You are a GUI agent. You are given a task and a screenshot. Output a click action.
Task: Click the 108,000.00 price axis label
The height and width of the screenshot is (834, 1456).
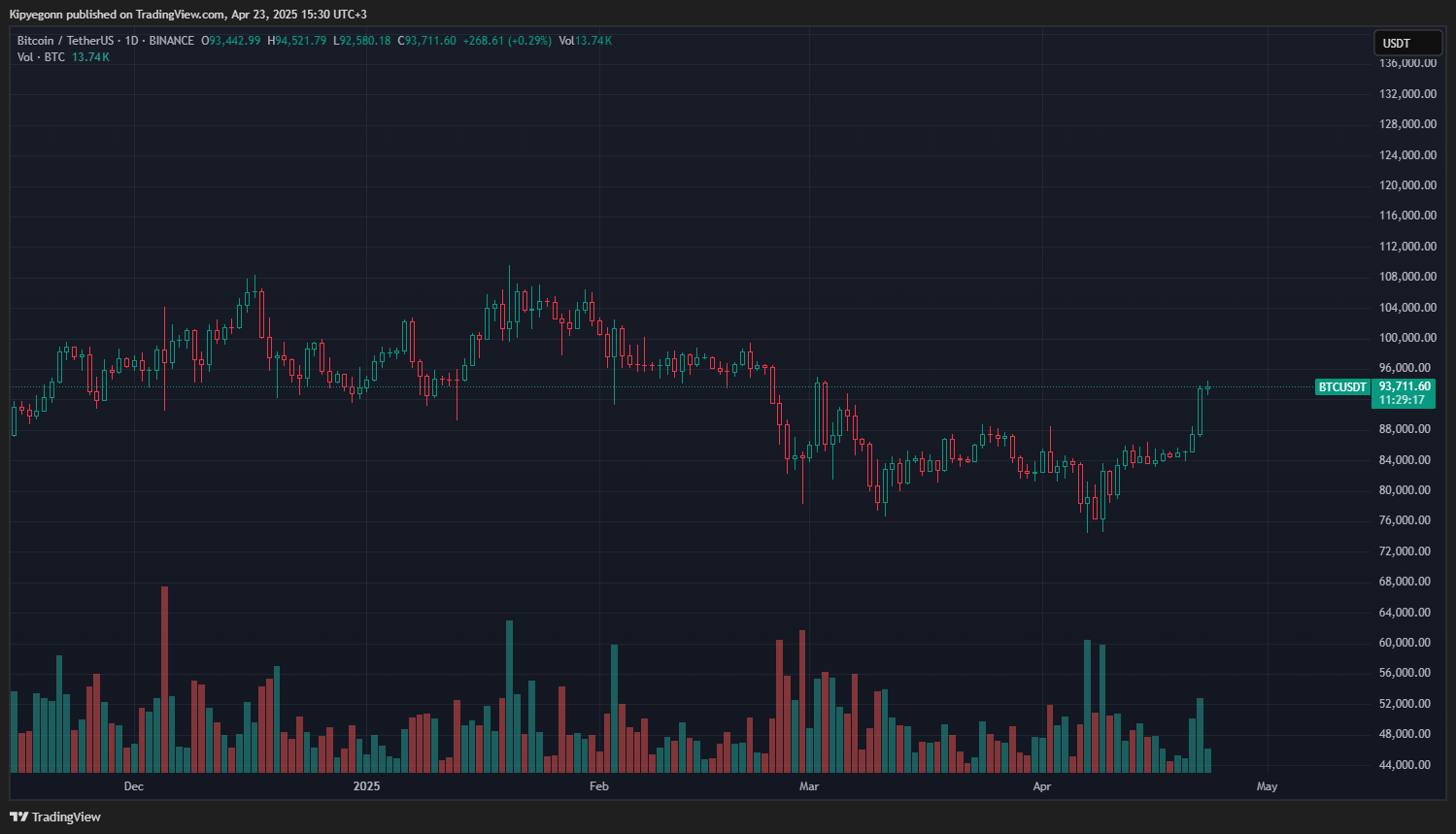[x=1407, y=277]
